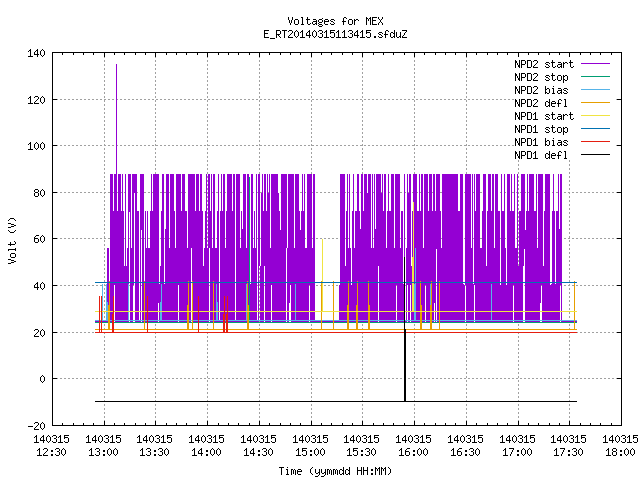Click the "NPD2 stop" legend label
640x480 pixels.
click(x=541, y=77)
